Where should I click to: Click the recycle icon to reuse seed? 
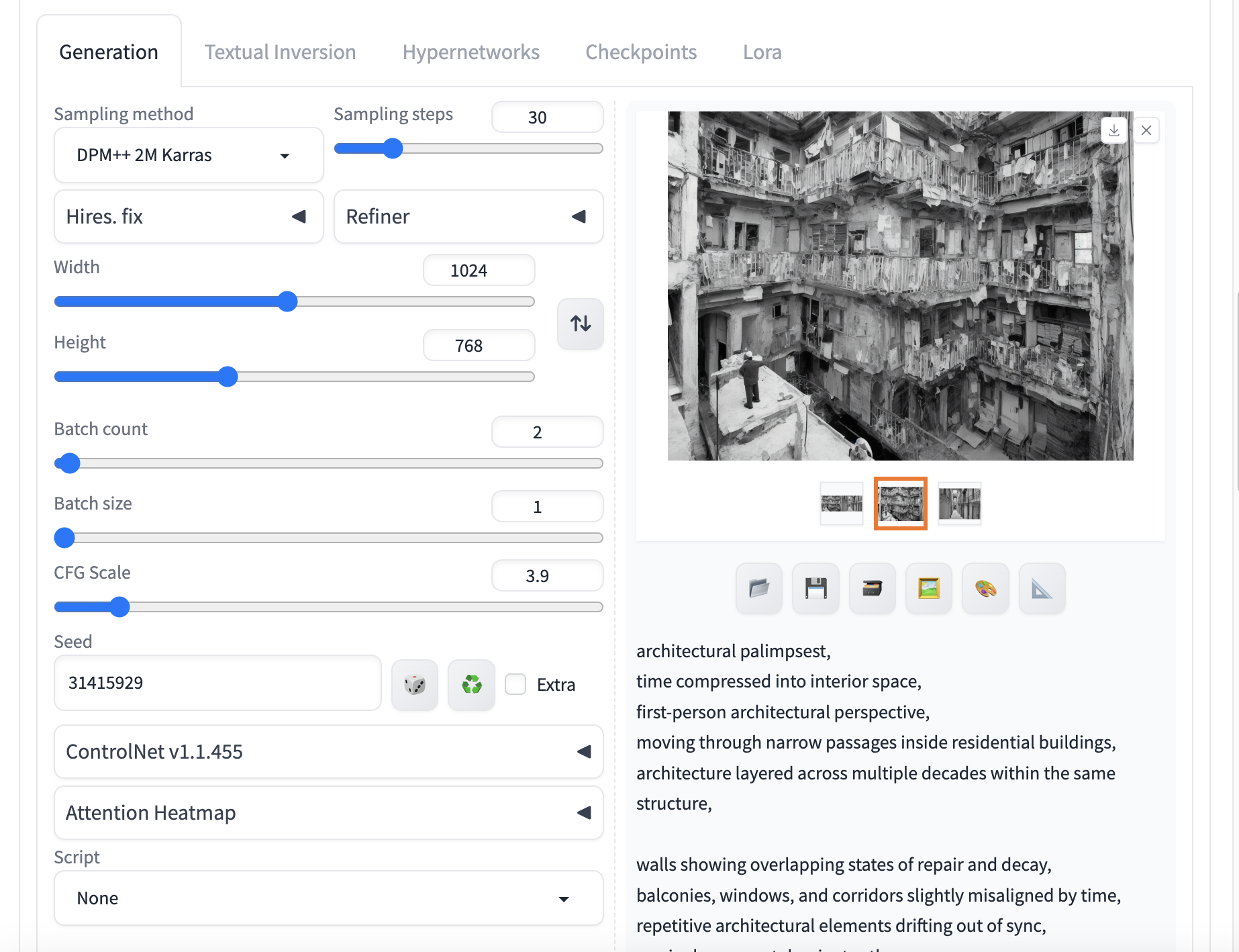[x=471, y=685]
